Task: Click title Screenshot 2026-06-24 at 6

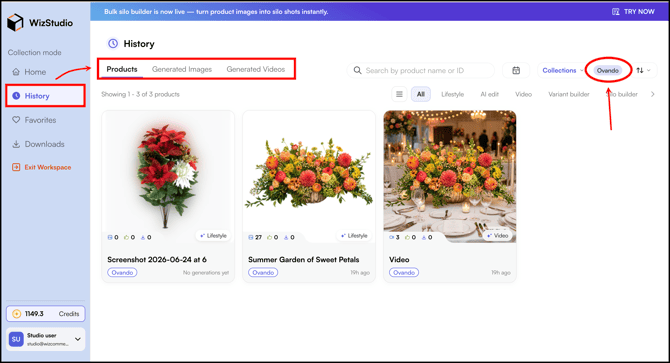Action: (157, 260)
